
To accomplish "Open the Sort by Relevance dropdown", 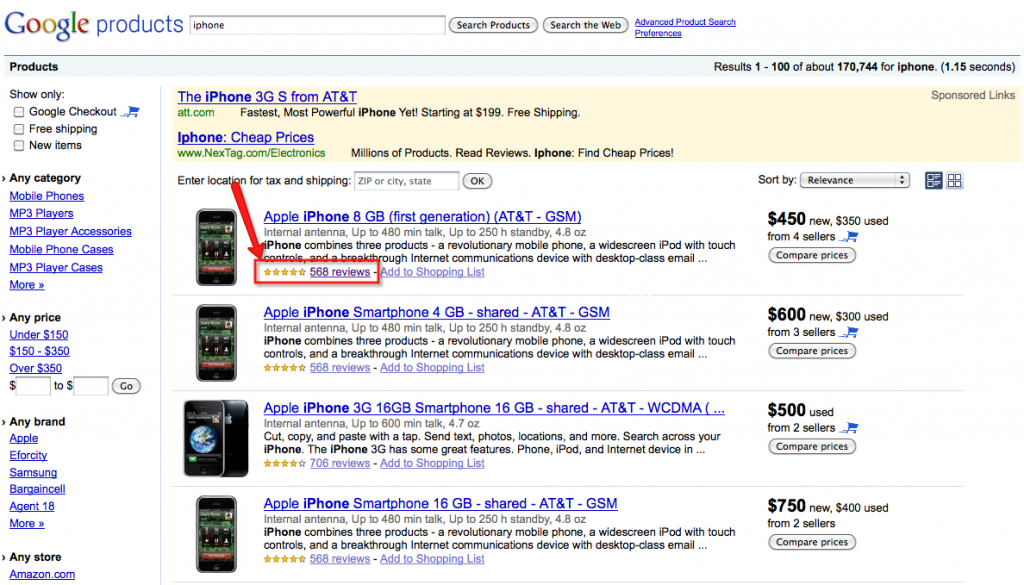I will 855,180.
